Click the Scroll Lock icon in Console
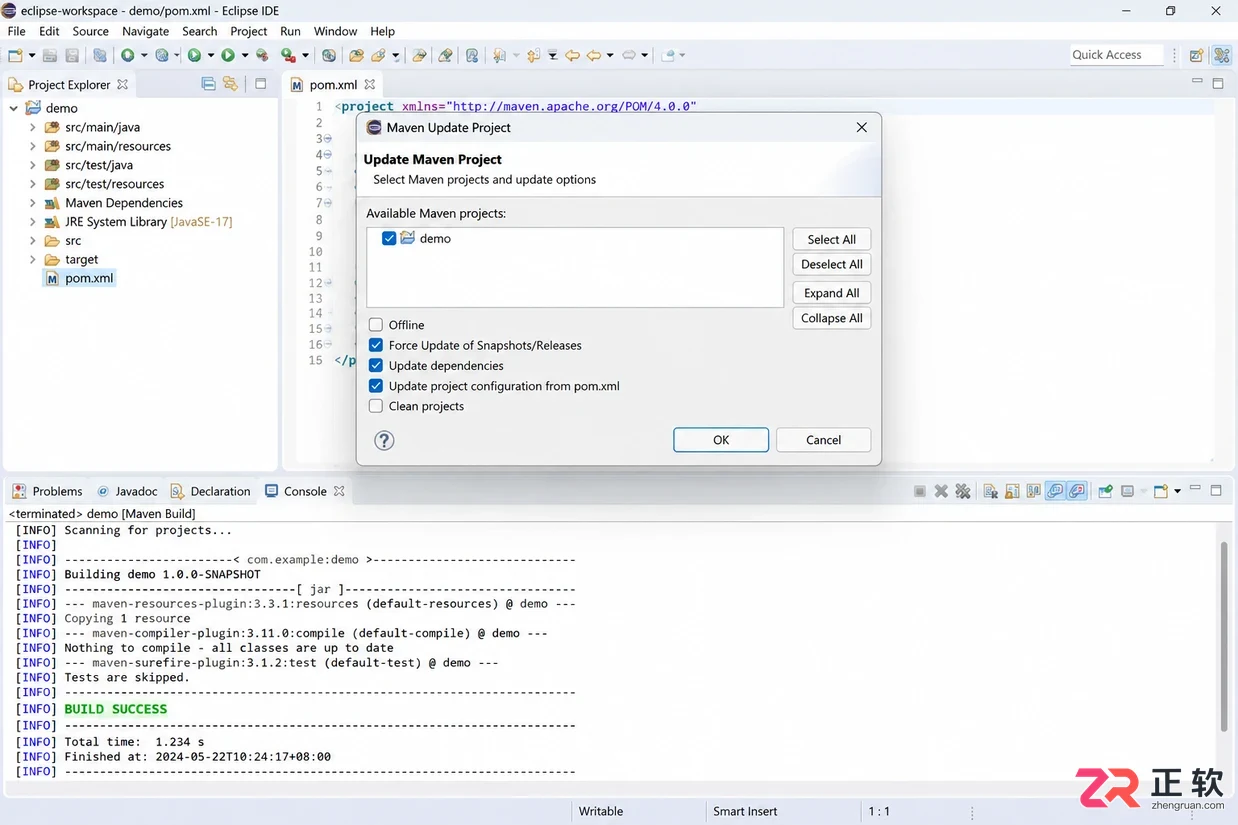1238x825 pixels. pos(1012,491)
